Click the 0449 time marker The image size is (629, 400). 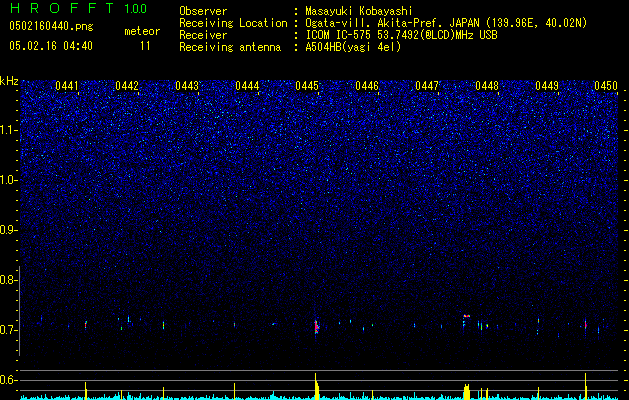coord(547,86)
